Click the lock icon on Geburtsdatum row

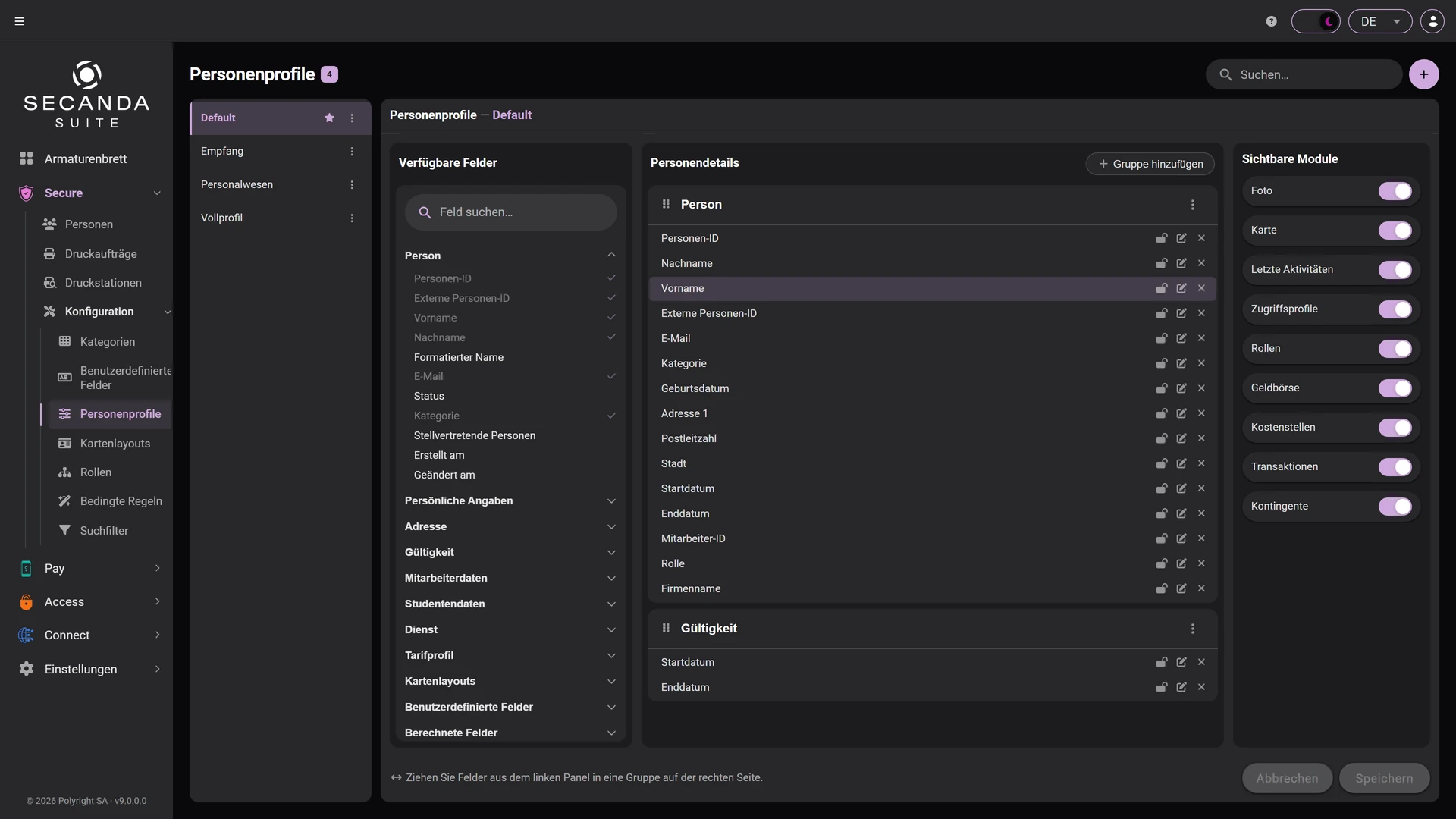[1161, 388]
